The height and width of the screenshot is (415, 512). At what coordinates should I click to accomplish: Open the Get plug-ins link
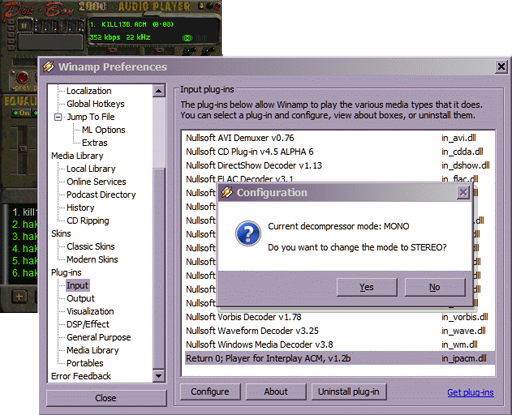470,392
